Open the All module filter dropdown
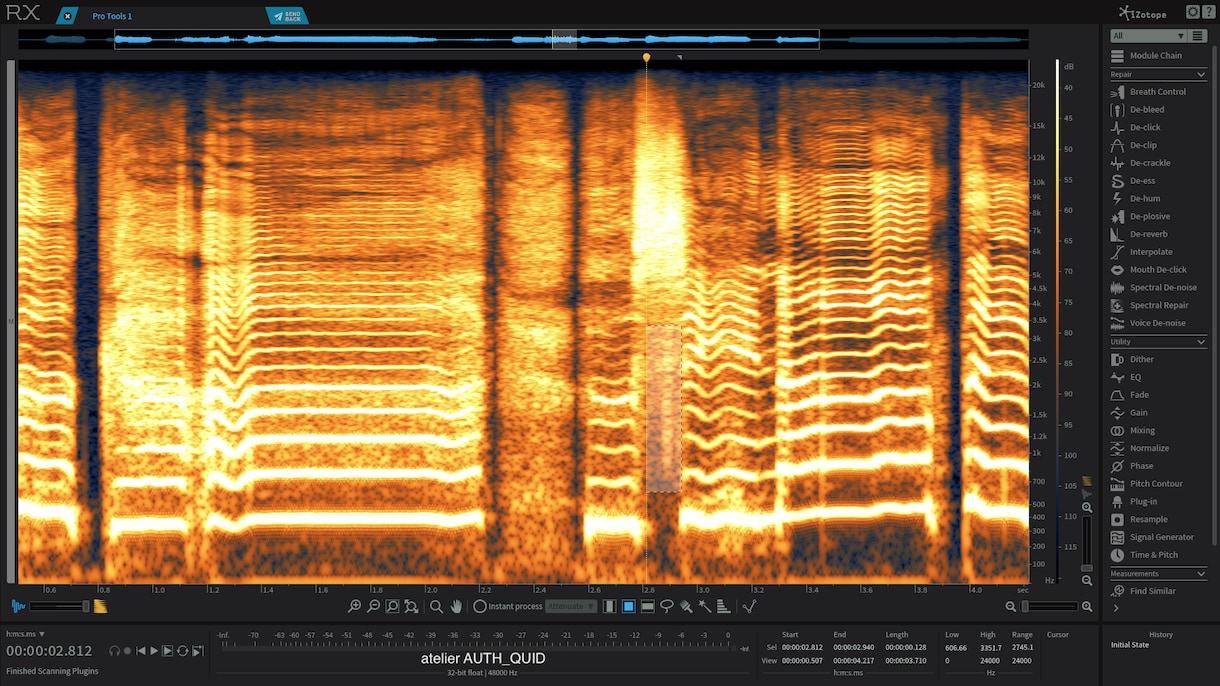This screenshot has width=1220, height=686. (1148, 36)
